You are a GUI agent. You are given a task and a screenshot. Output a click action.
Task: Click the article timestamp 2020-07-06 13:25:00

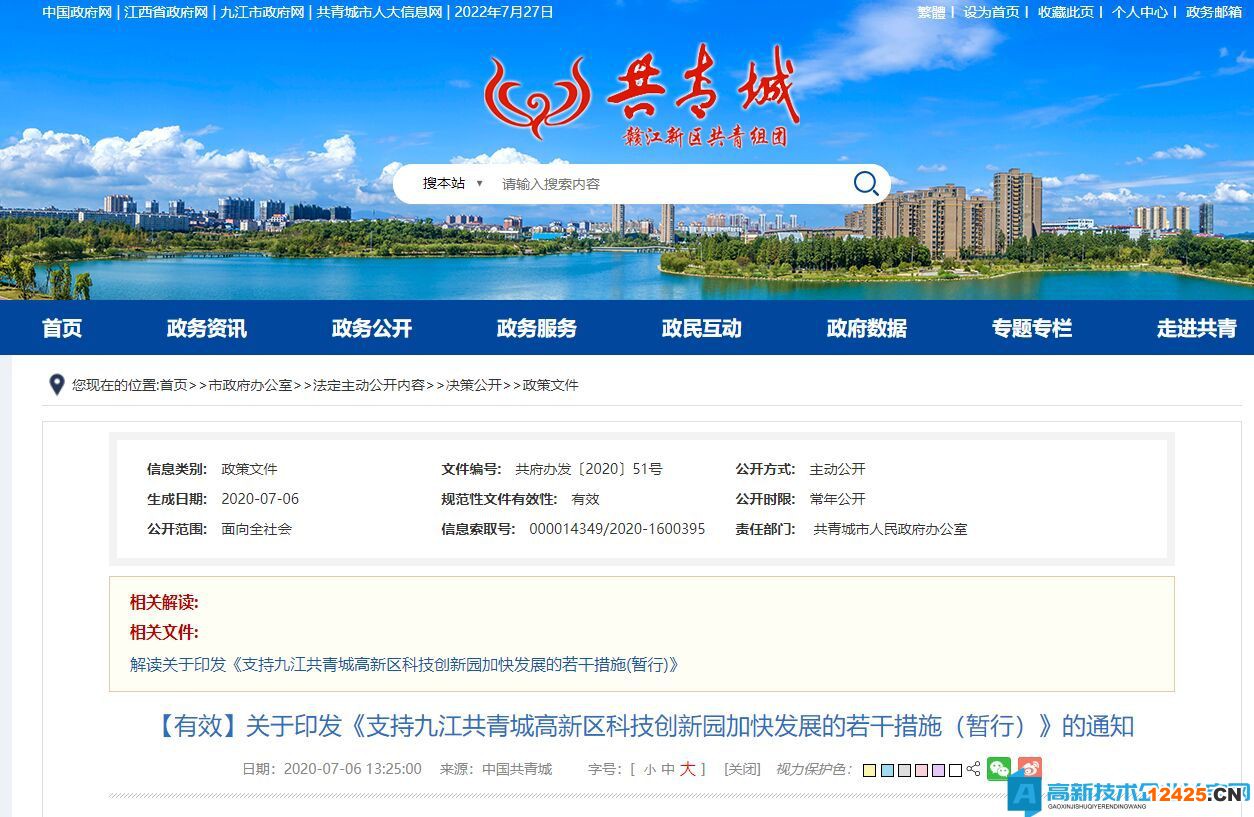(x=353, y=769)
